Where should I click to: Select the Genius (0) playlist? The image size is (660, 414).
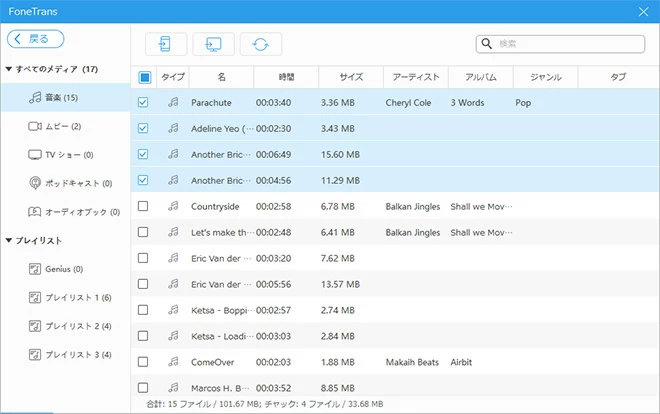[63, 269]
